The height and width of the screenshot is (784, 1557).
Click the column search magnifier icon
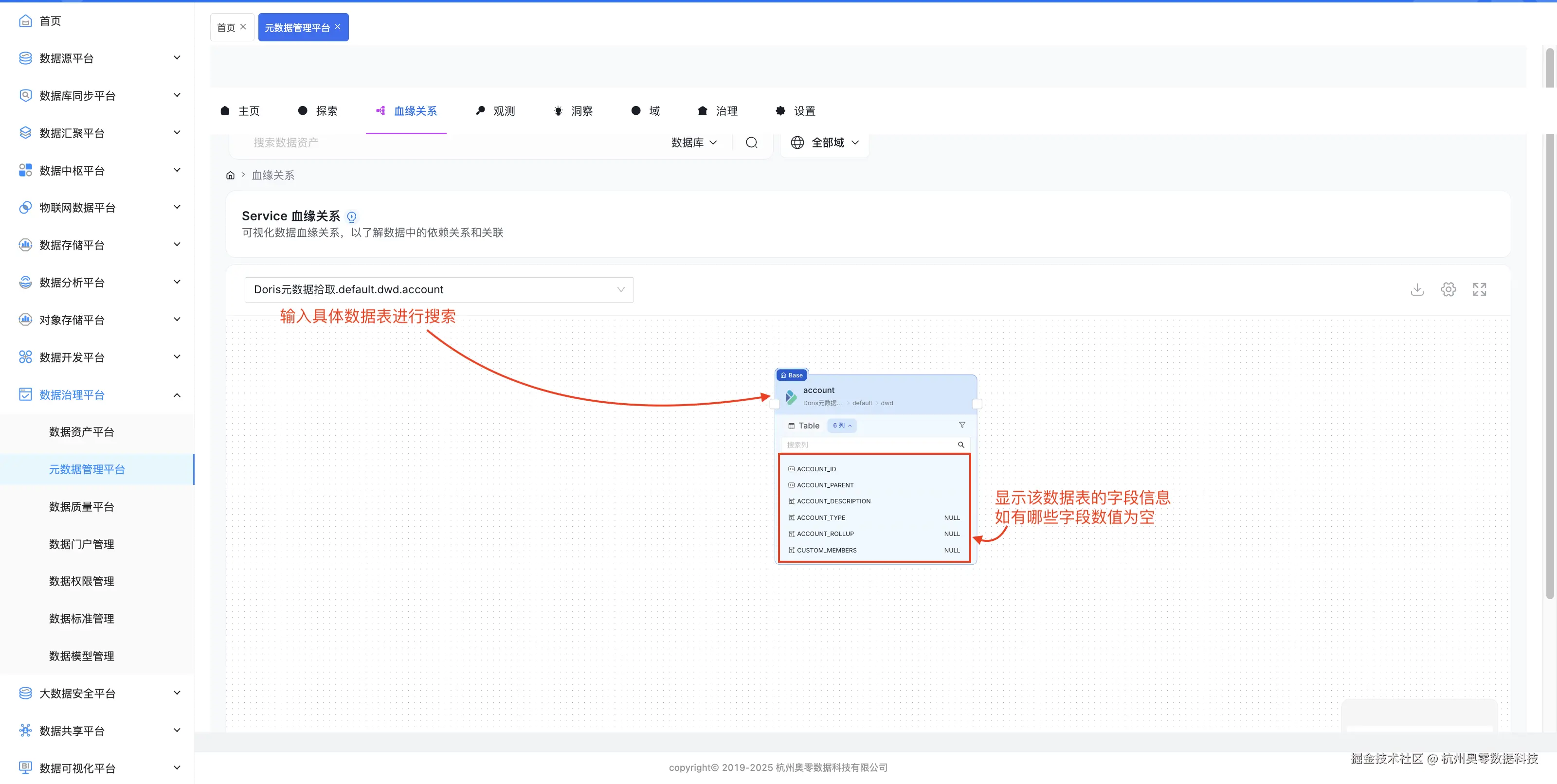pyautogui.click(x=960, y=445)
